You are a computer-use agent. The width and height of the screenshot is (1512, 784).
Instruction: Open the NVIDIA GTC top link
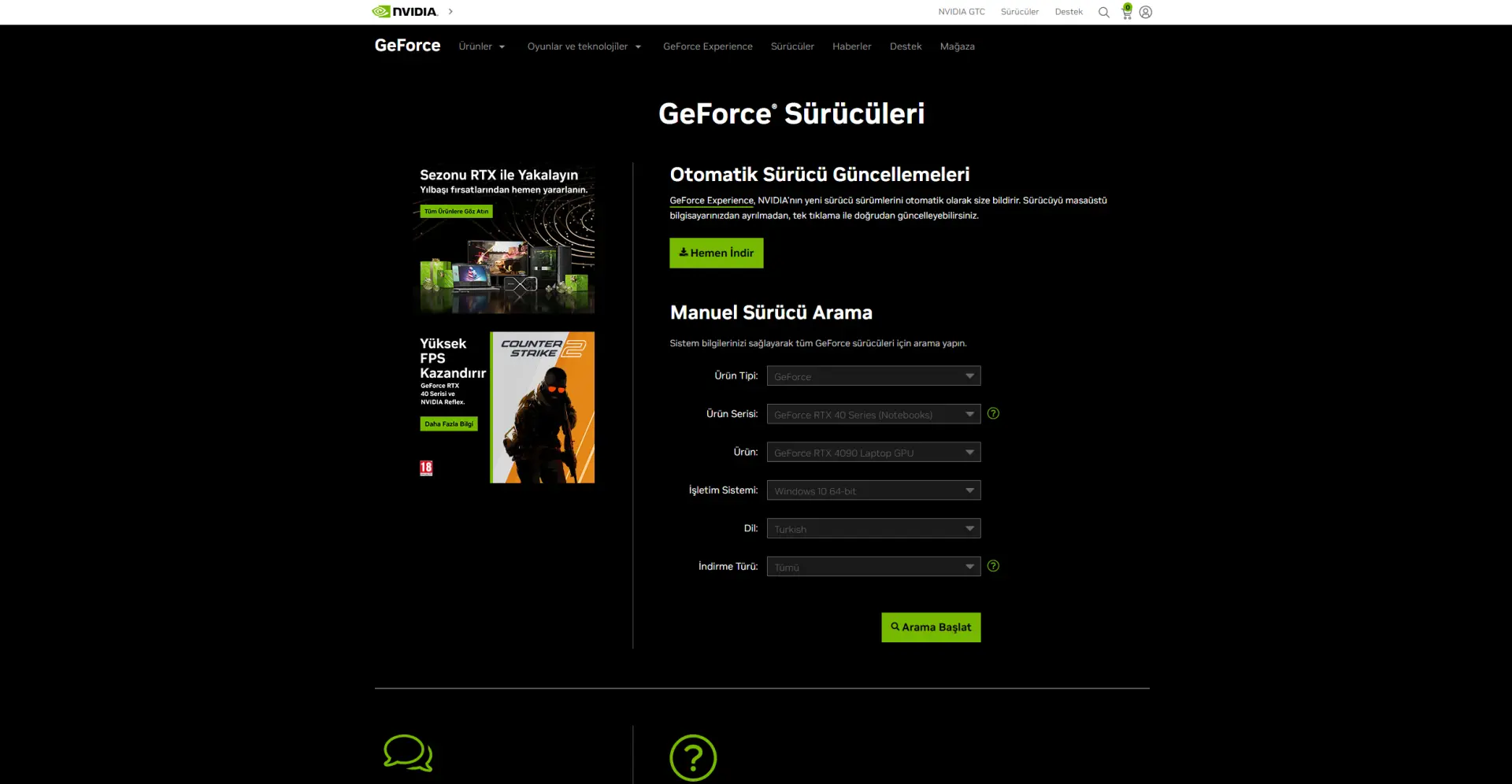[x=962, y=12]
